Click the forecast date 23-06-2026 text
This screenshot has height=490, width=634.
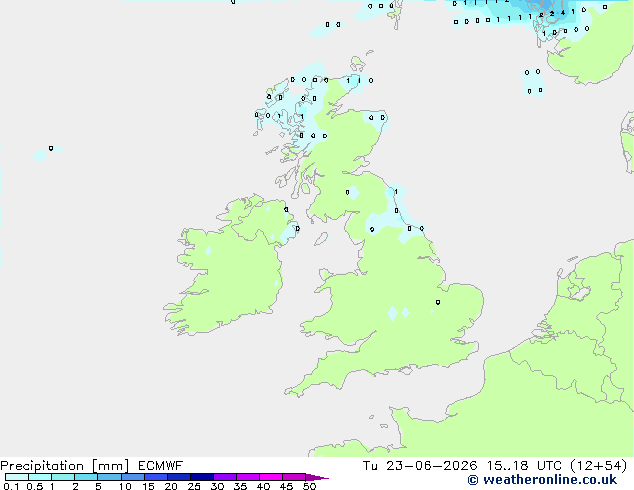pos(431,466)
